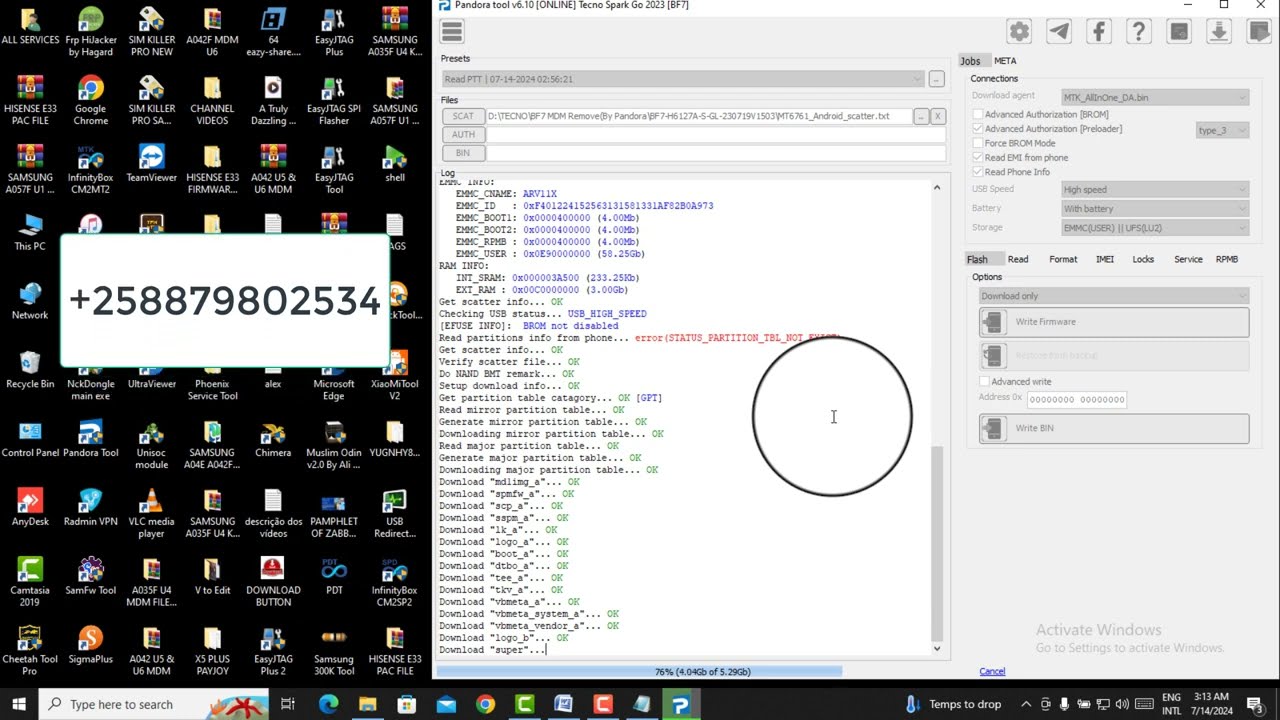Viewport: 1280px width, 720px height.
Task: Open Chrome from the taskbar
Action: pos(485,704)
